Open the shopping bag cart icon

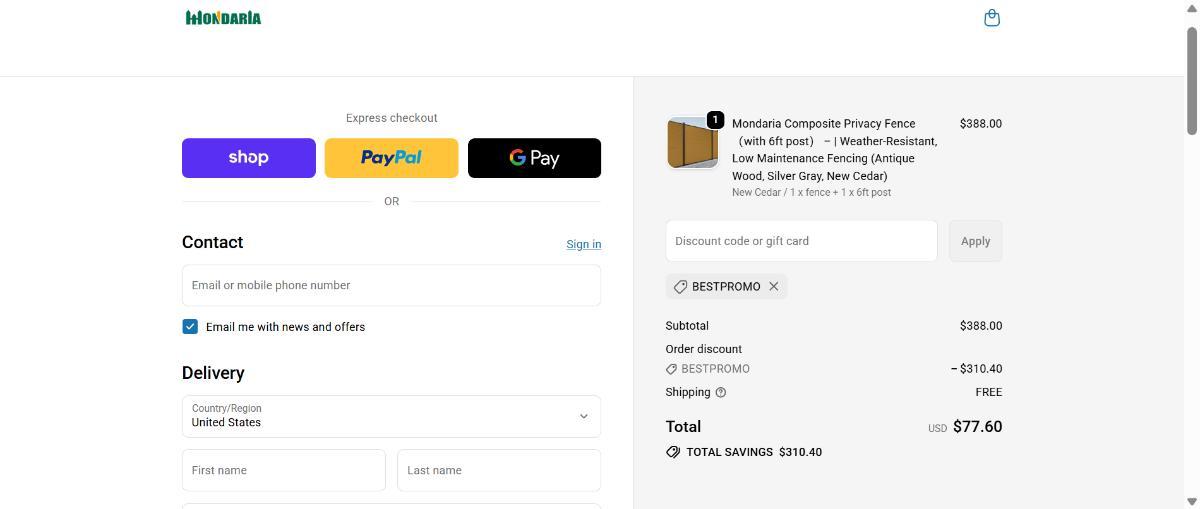coord(992,18)
